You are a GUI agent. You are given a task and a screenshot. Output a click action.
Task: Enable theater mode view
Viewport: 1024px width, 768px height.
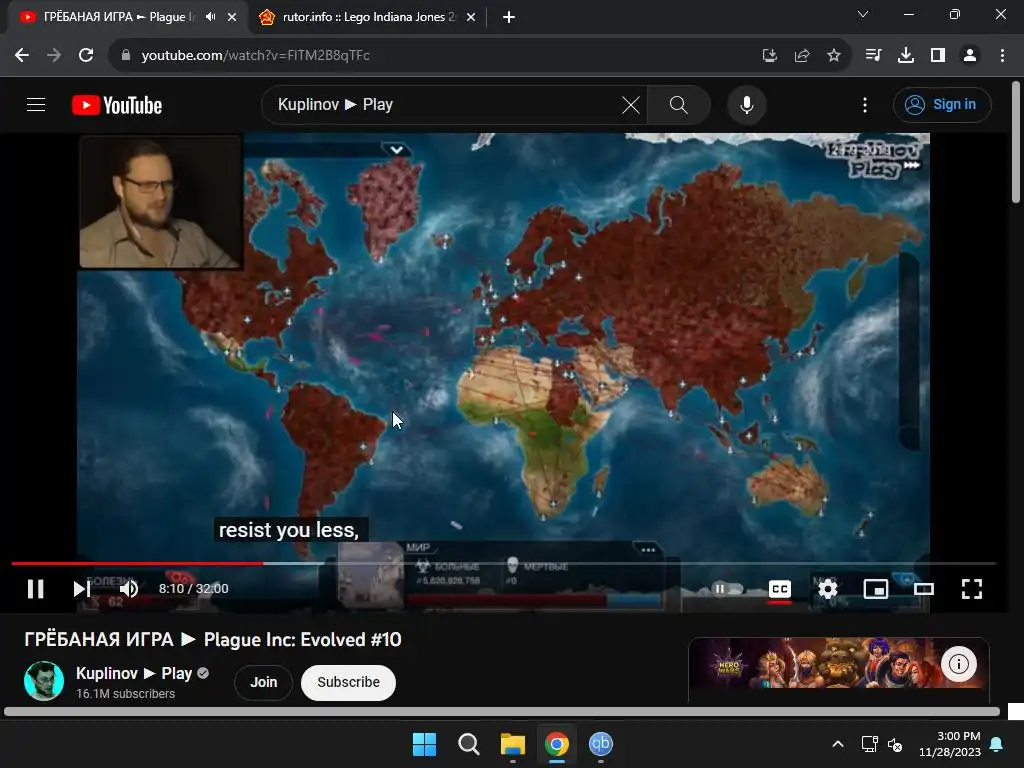[923, 589]
